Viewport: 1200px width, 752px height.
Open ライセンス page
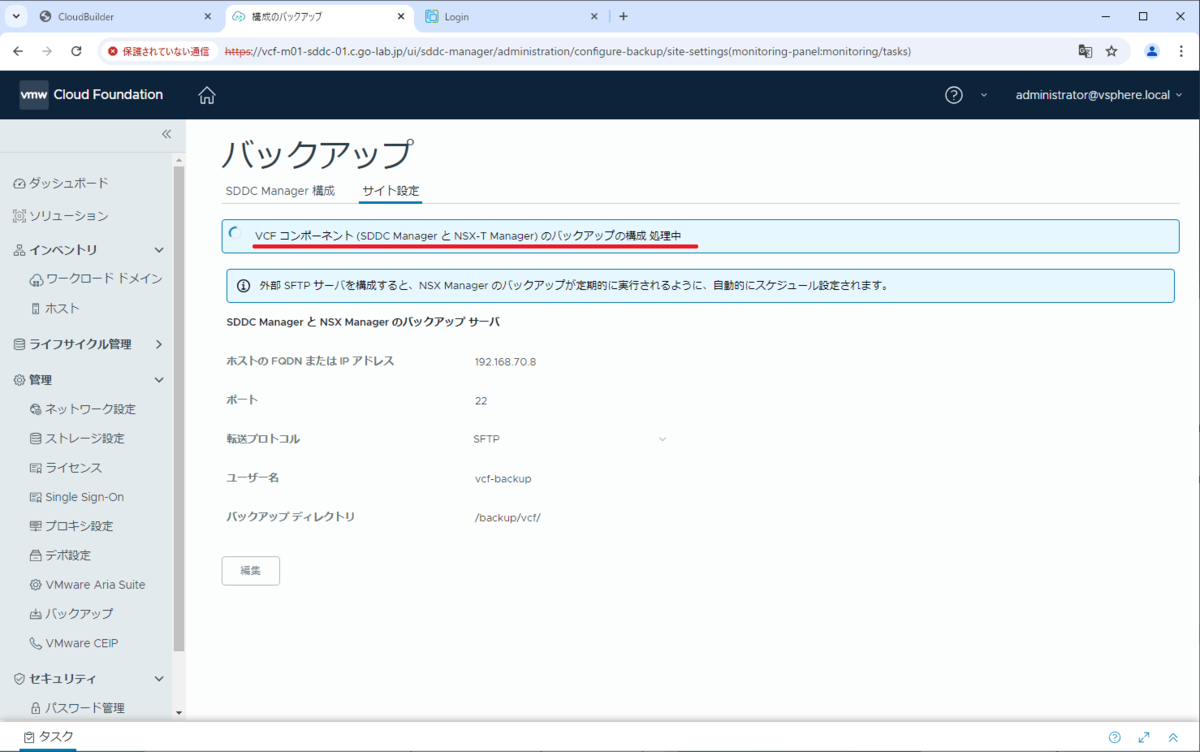[66, 467]
